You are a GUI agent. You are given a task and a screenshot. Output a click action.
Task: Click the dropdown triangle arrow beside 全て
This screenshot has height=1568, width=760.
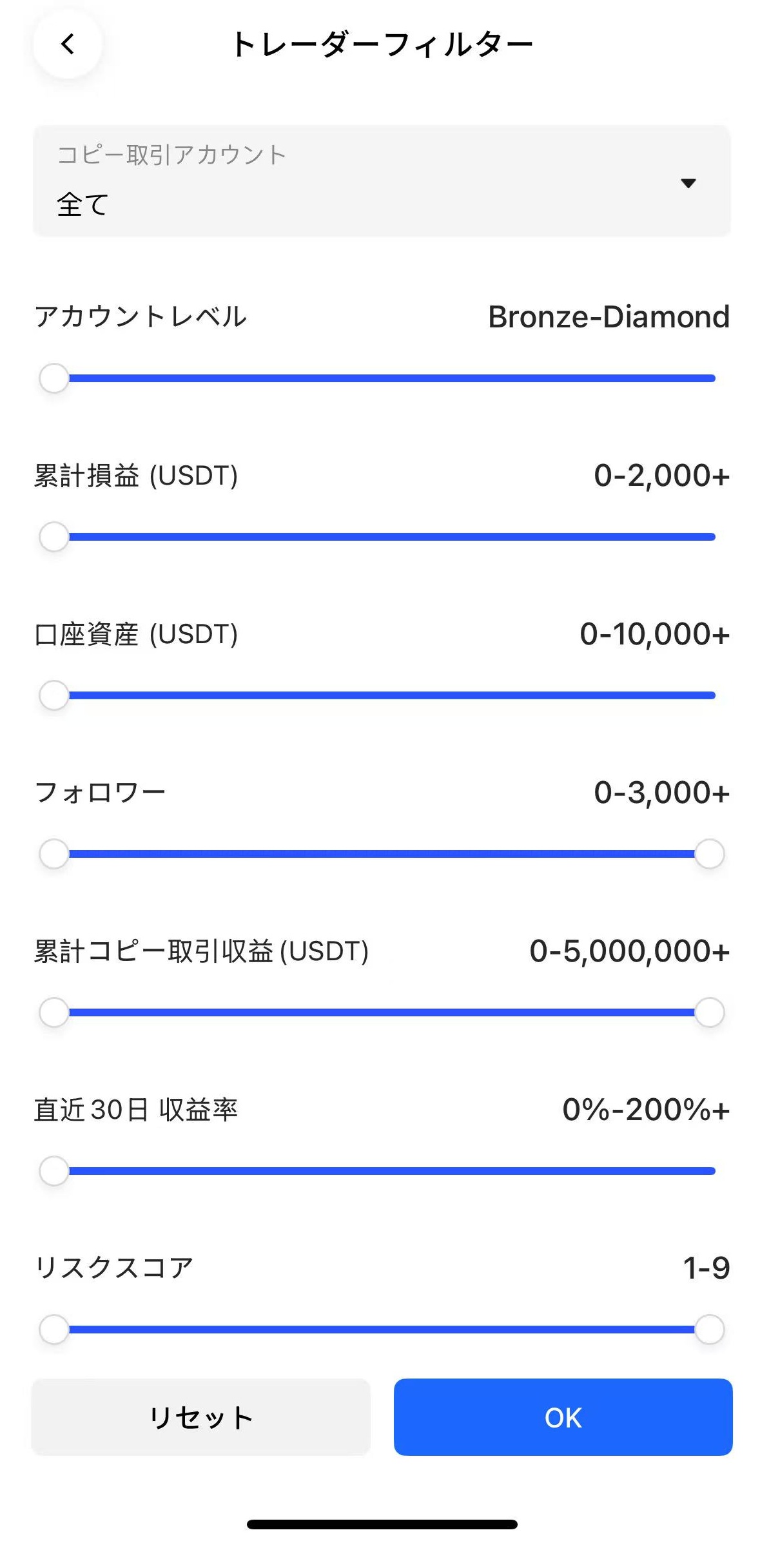688,184
